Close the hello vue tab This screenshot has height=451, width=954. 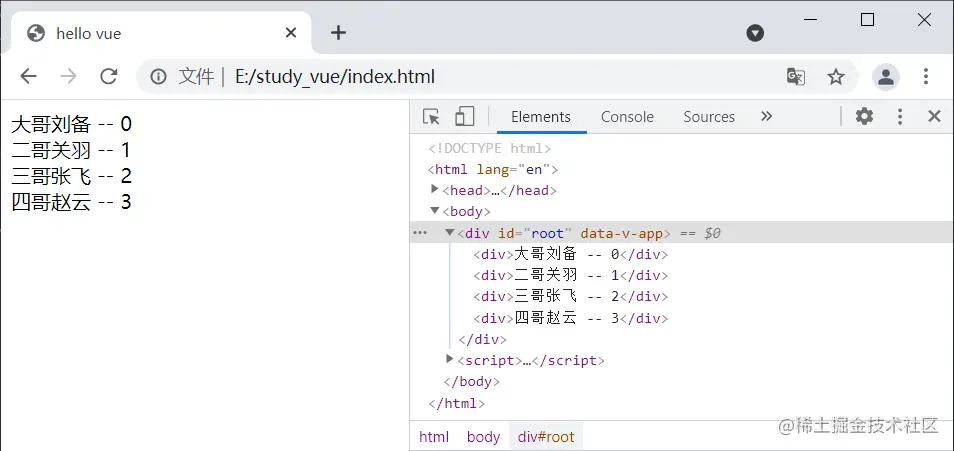point(291,33)
